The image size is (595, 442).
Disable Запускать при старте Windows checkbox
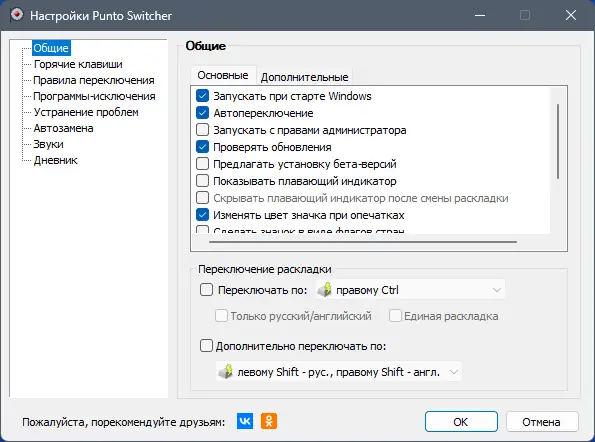pyautogui.click(x=203, y=96)
